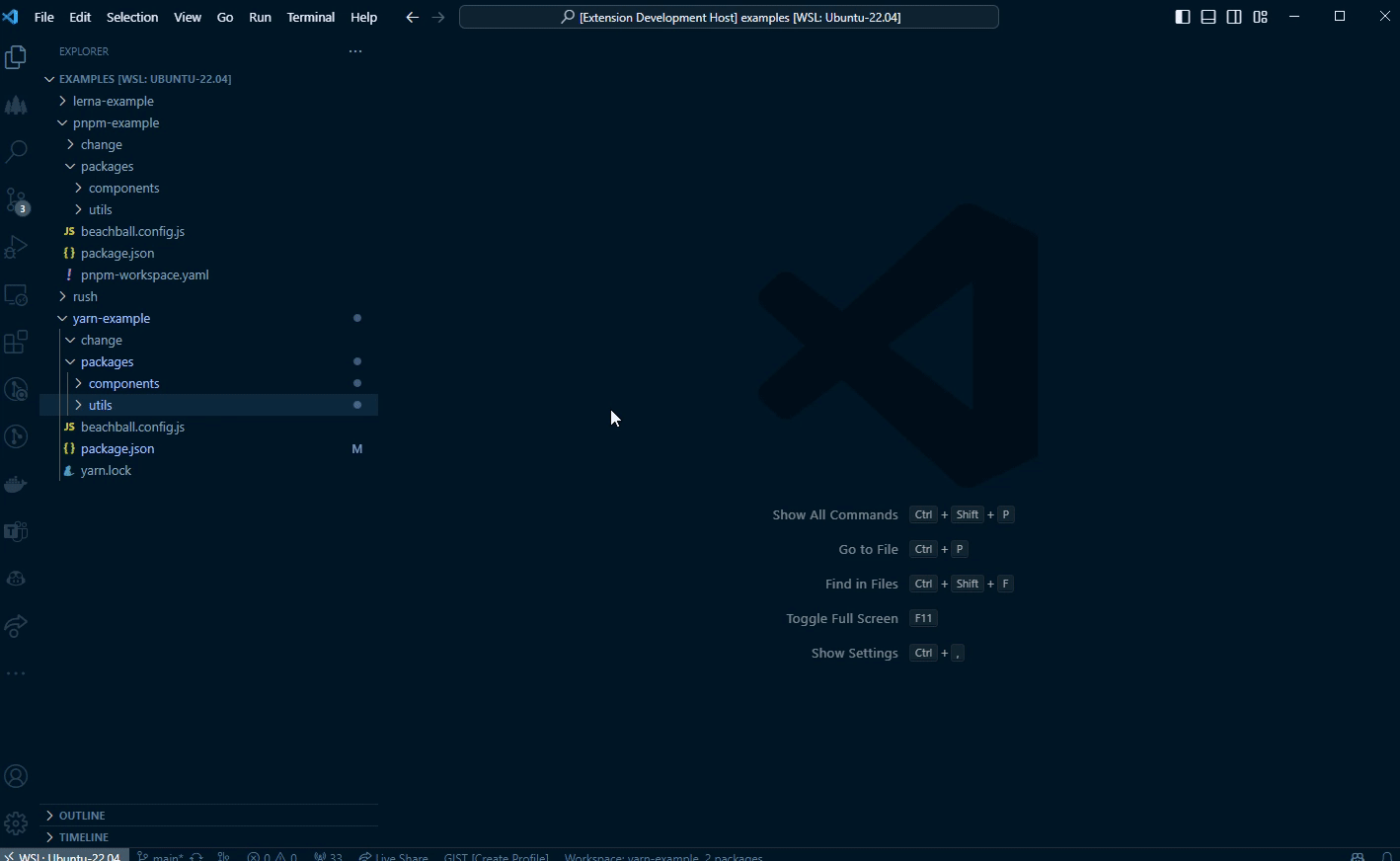The width and height of the screenshot is (1400, 861).
Task: Click the search box showing examples workspace
Action: pos(730,17)
